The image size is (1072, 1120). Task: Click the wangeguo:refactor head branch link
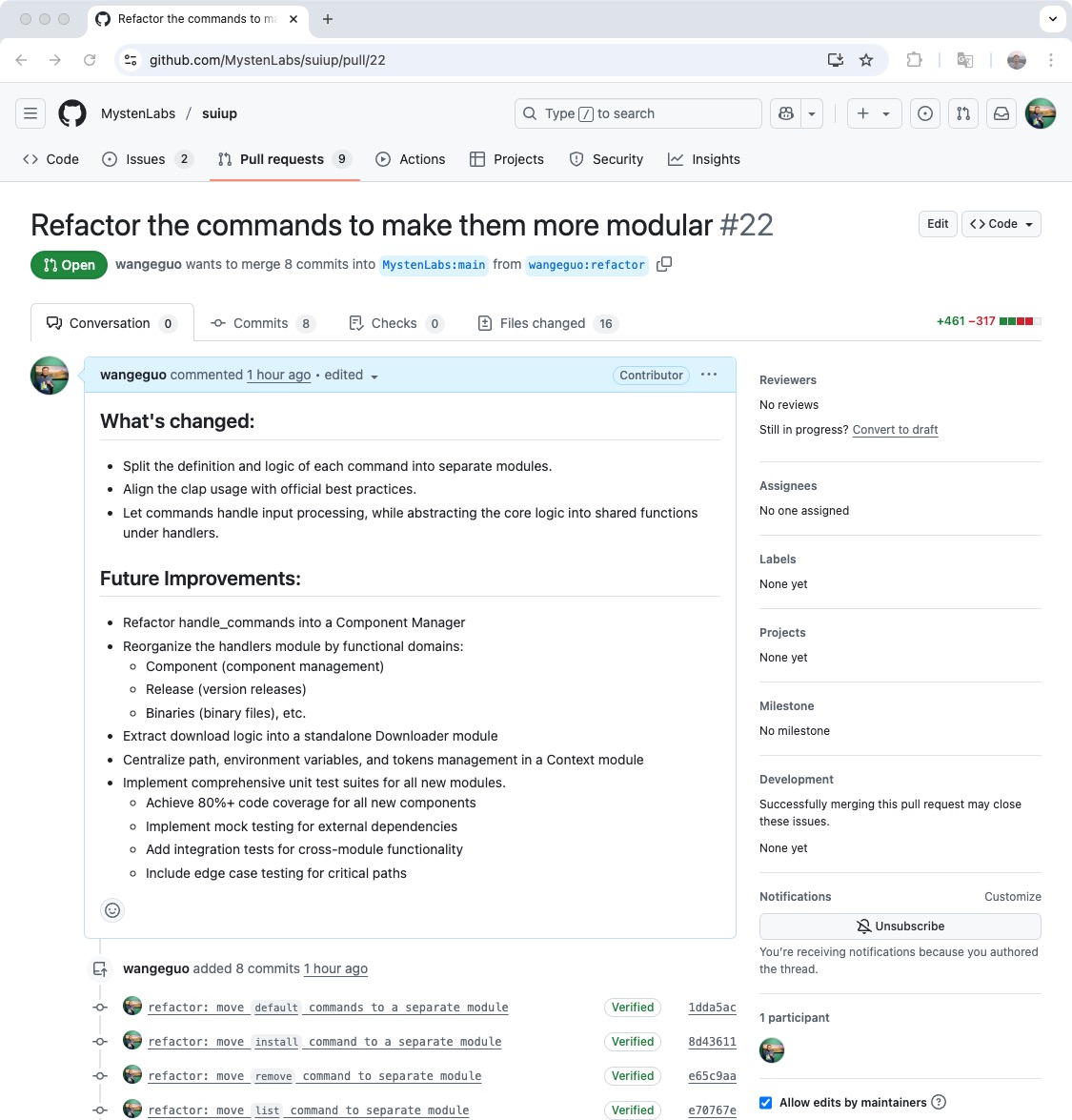586,265
